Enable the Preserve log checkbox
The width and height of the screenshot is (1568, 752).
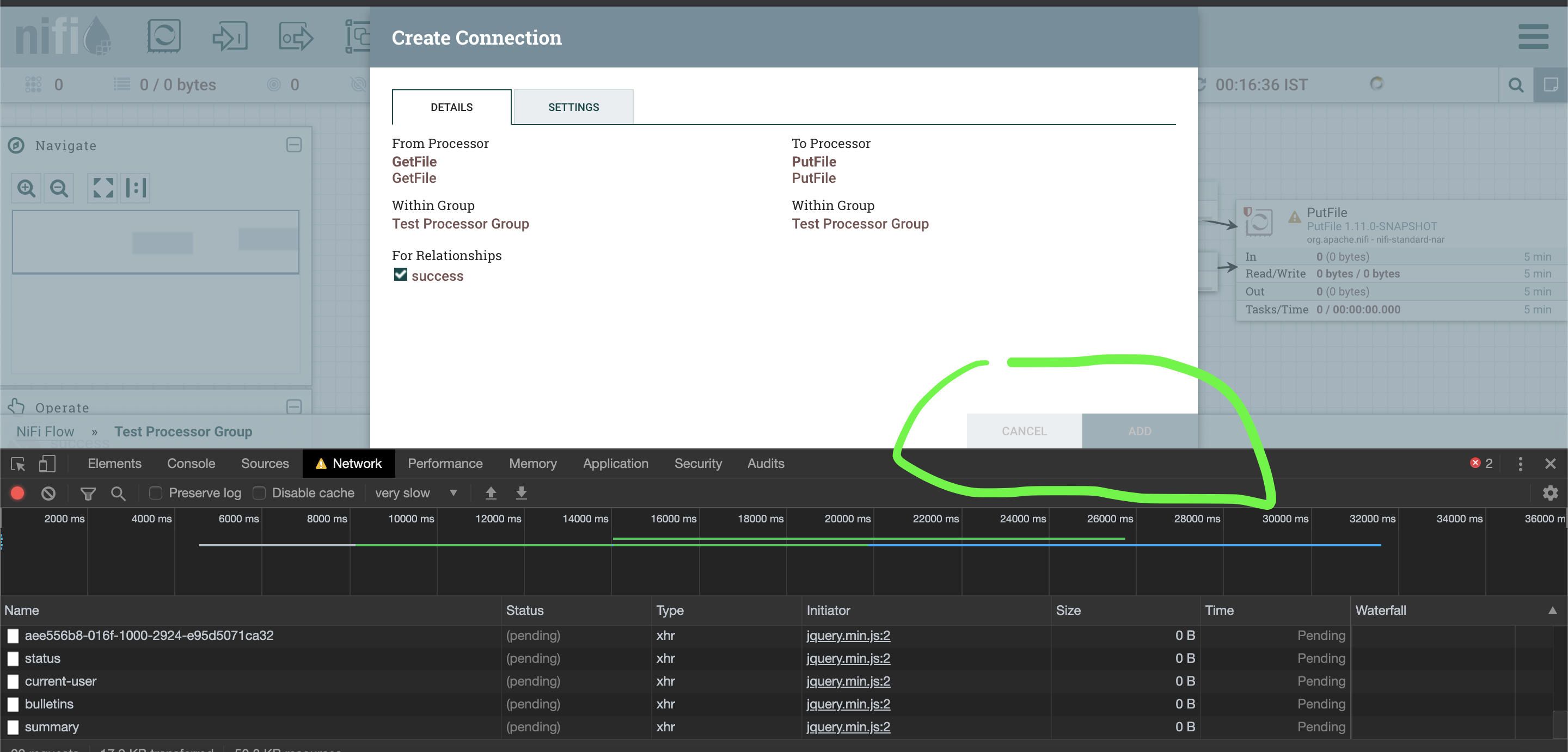[x=156, y=493]
